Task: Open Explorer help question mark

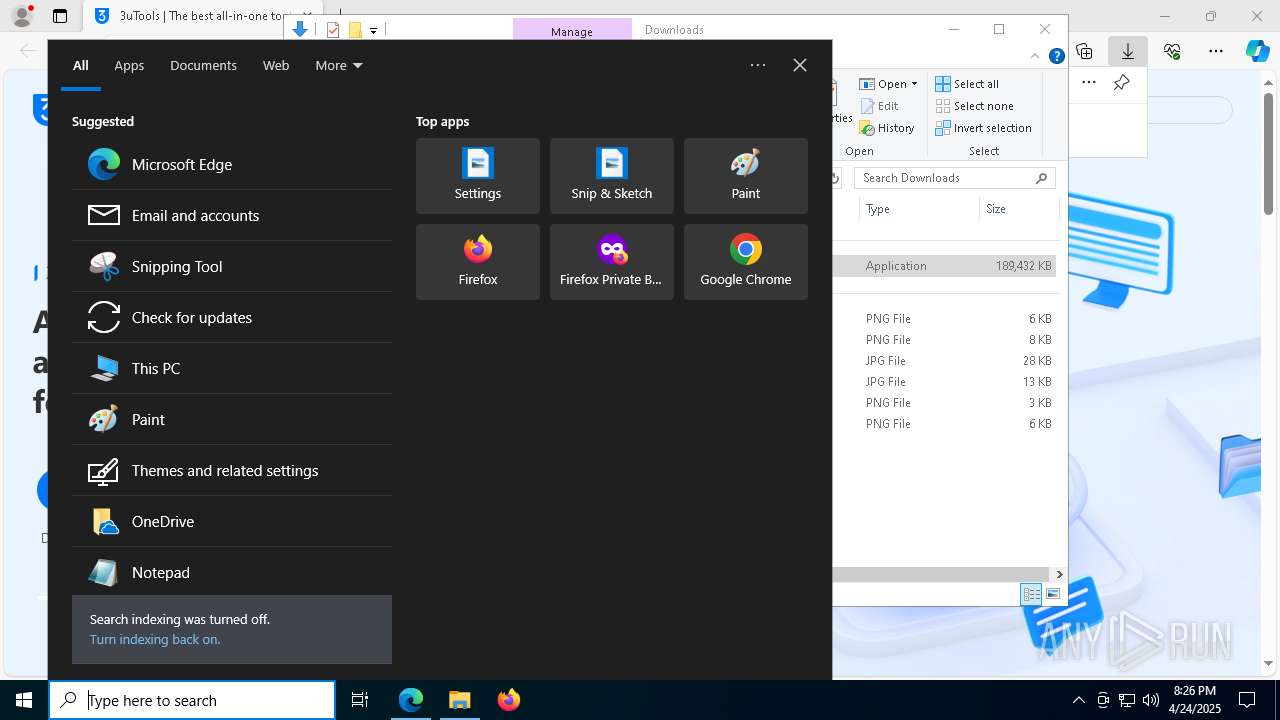Action: coord(1056,57)
